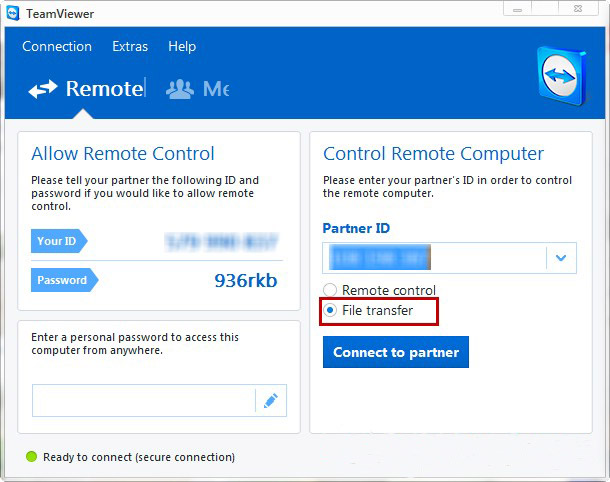This screenshot has width=610, height=482.
Task: Expand the Partner ID dropdown arrow
Action: click(x=561, y=258)
